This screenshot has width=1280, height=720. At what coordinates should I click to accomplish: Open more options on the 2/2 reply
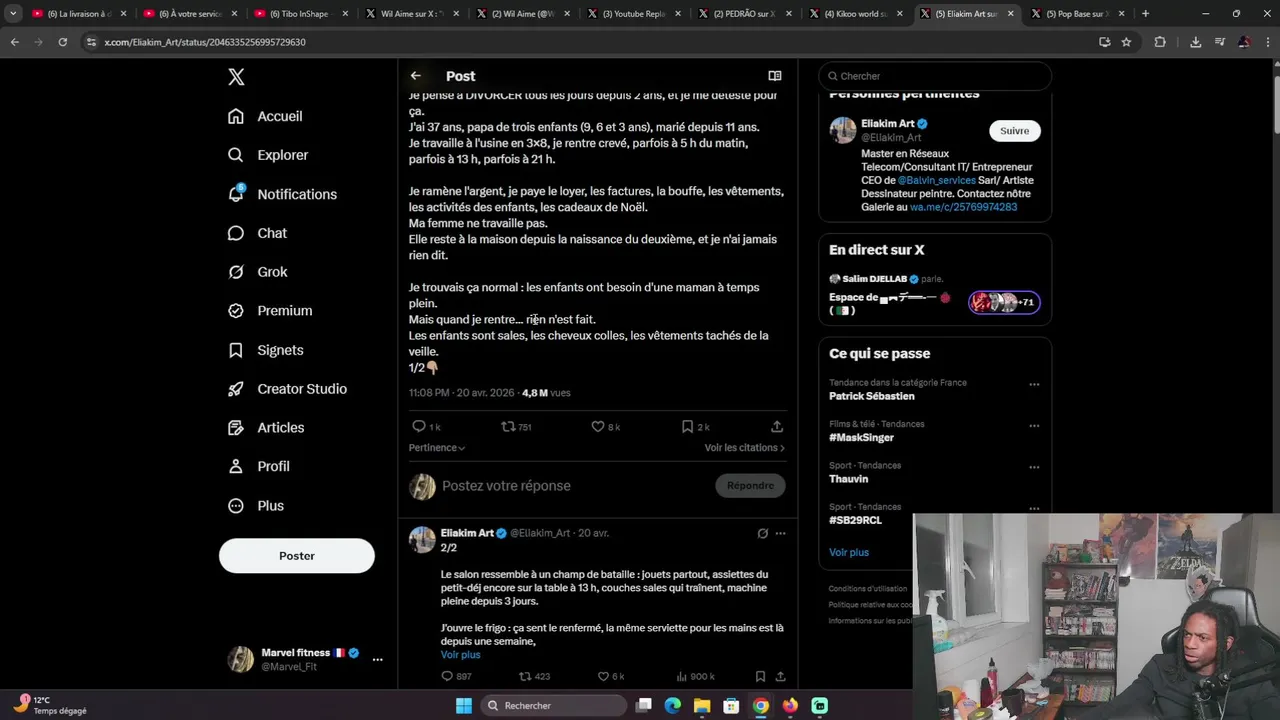[x=780, y=534]
